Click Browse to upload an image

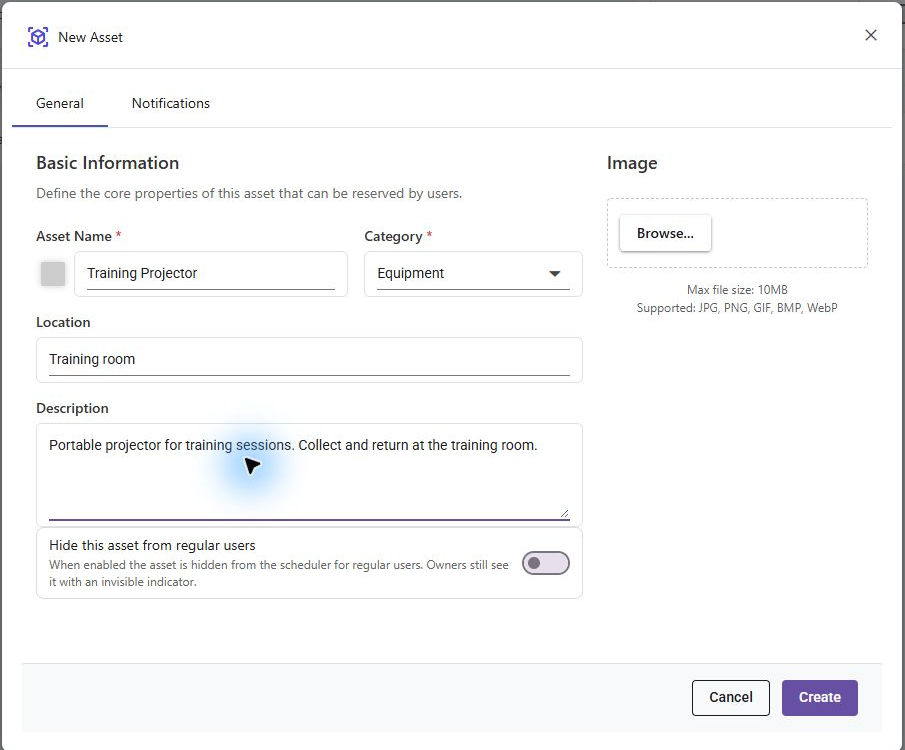[665, 233]
